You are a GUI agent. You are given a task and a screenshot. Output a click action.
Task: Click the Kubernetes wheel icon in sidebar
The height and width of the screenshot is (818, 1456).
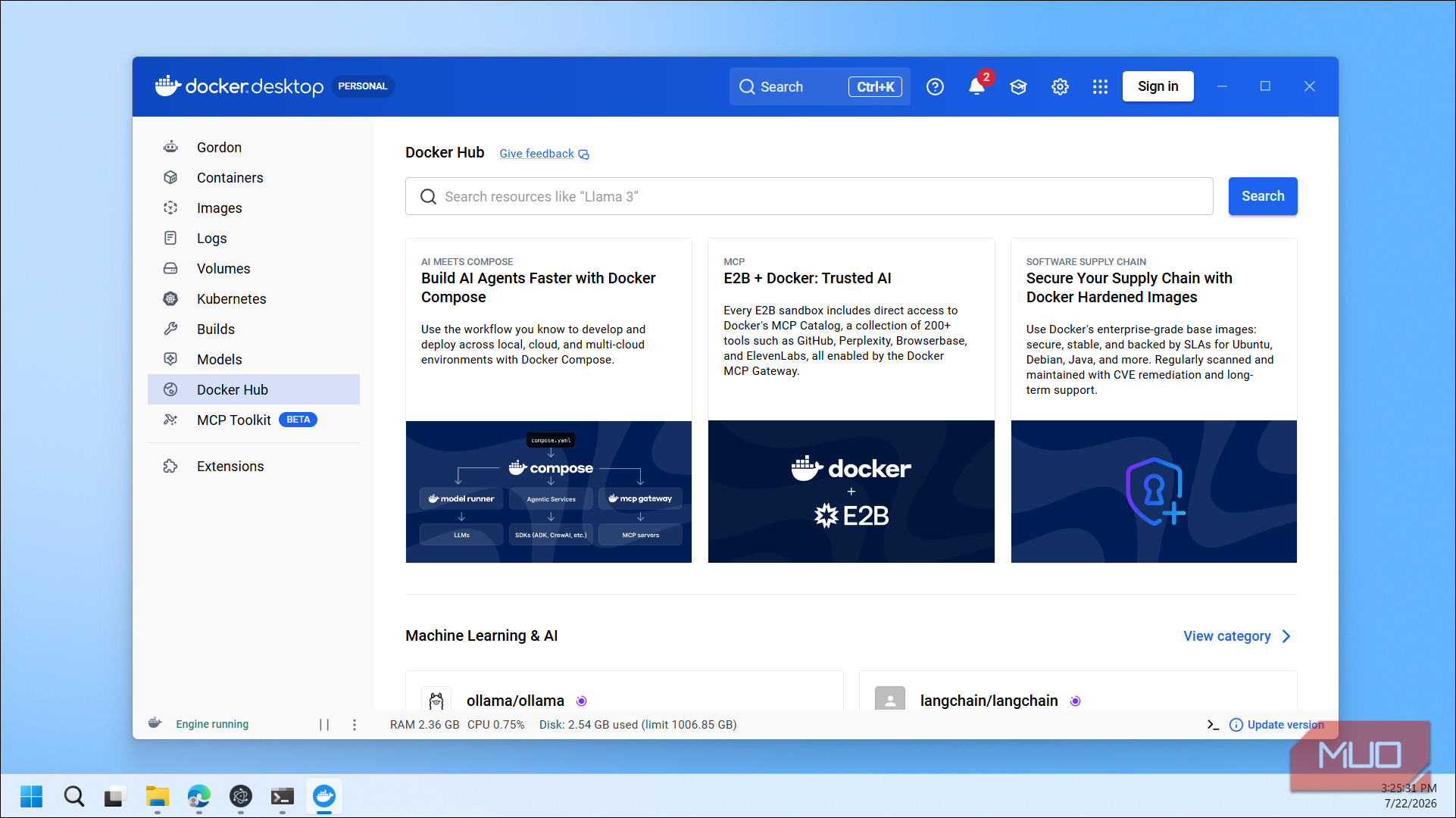pos(170,298)
